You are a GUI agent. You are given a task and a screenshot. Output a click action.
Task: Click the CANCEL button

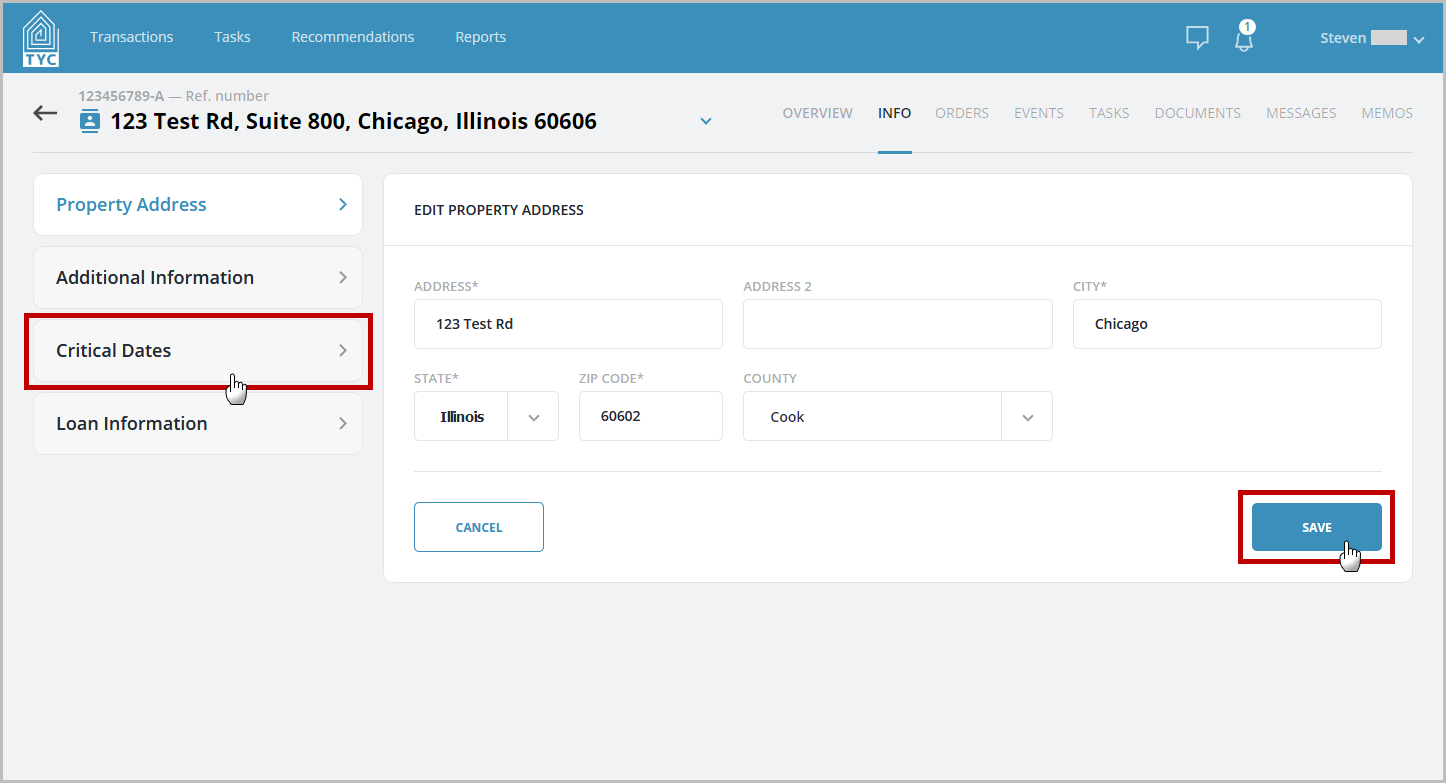[478, 527]
